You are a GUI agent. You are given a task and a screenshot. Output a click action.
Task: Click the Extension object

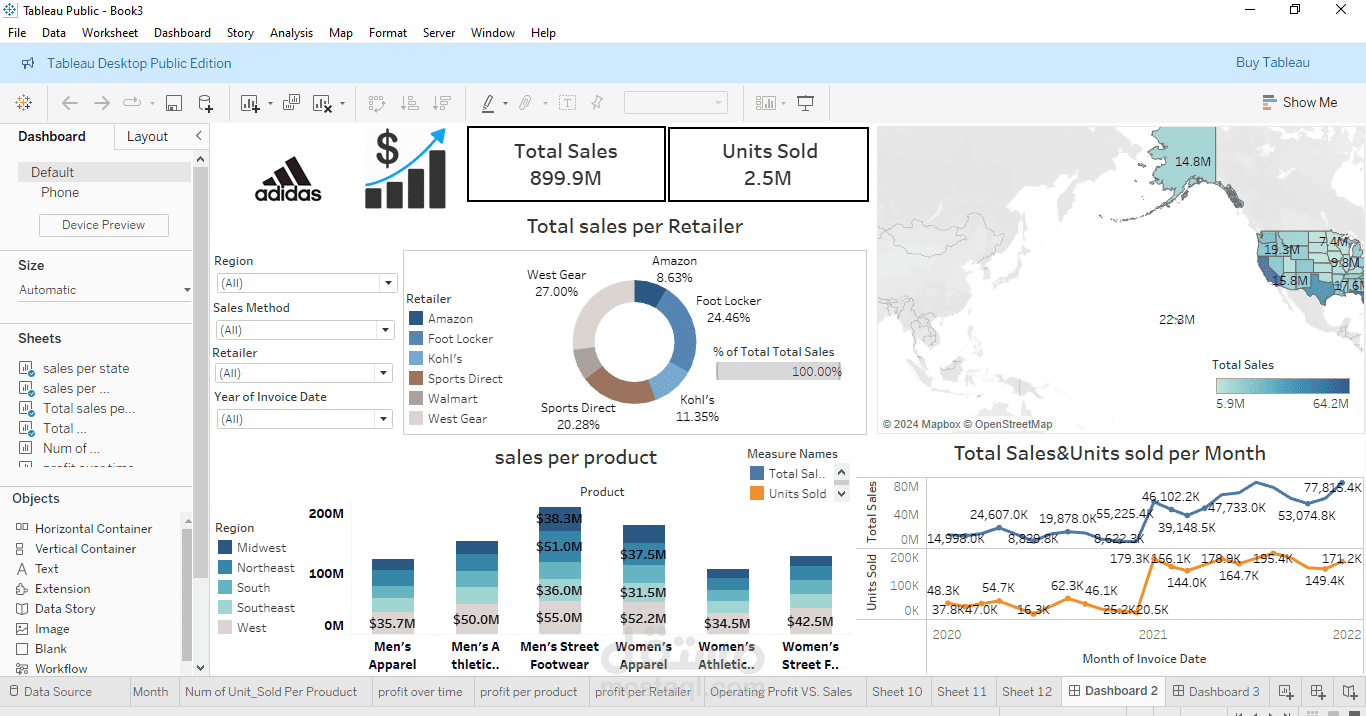point(62,589)
